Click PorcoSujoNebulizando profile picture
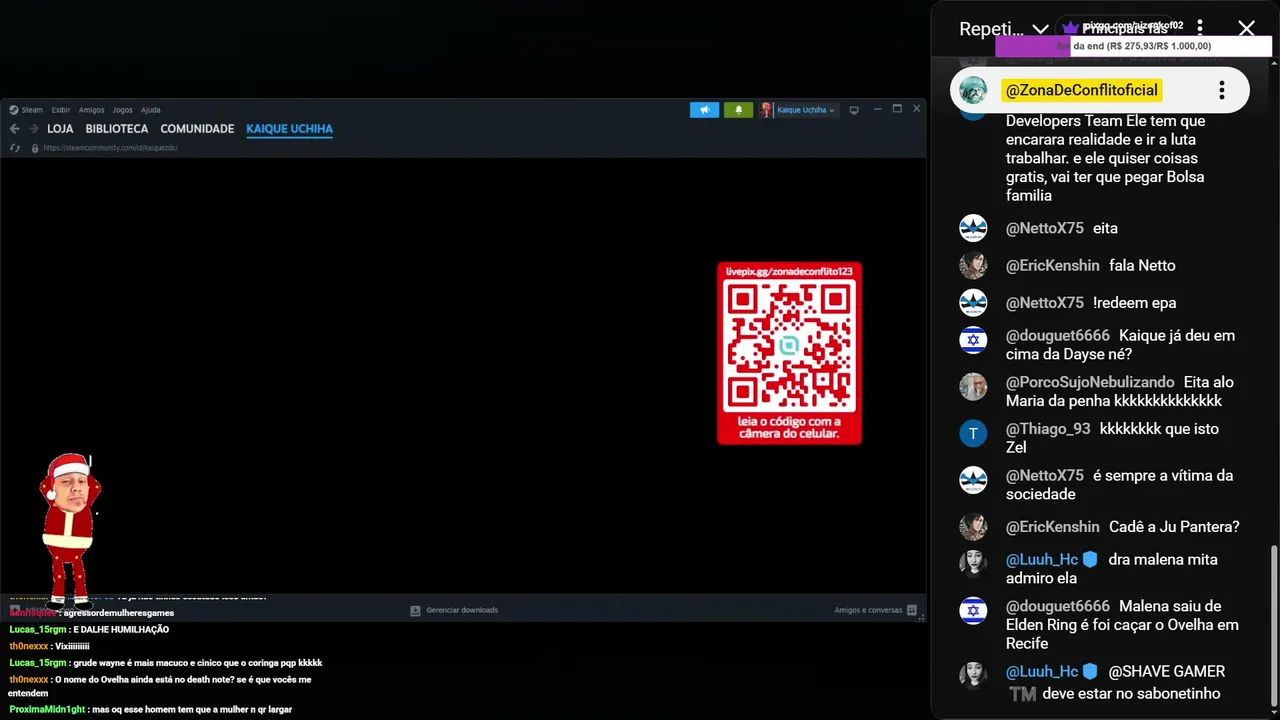Viewport: 1280px width, 720px height. (973, 387)
